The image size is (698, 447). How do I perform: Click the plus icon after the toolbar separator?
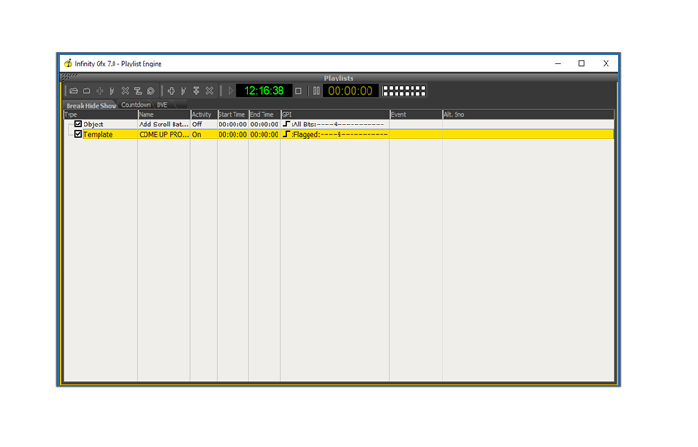pos(171,91)
